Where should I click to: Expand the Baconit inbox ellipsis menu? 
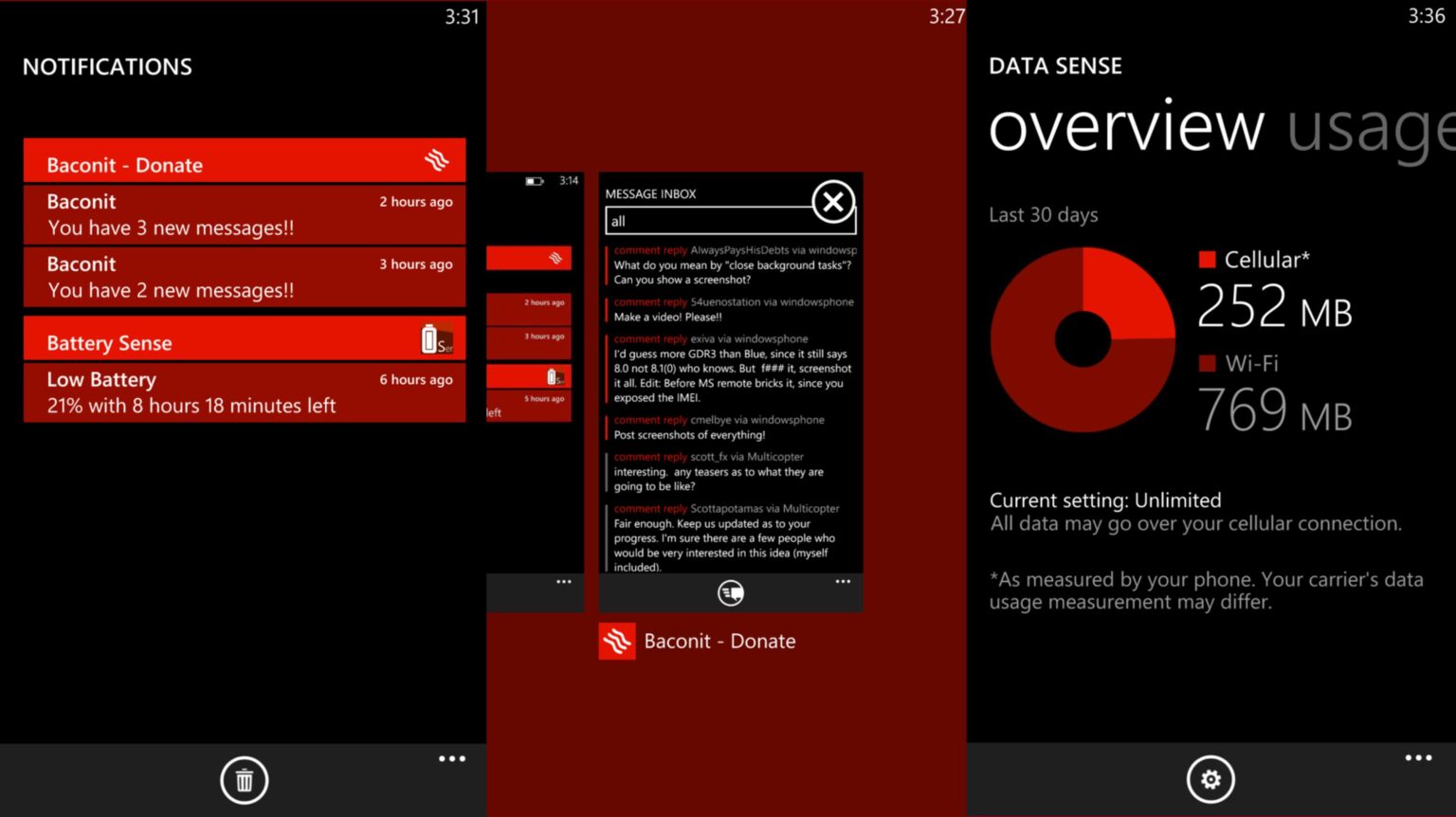pyautogui.click(x=843, y=581)
